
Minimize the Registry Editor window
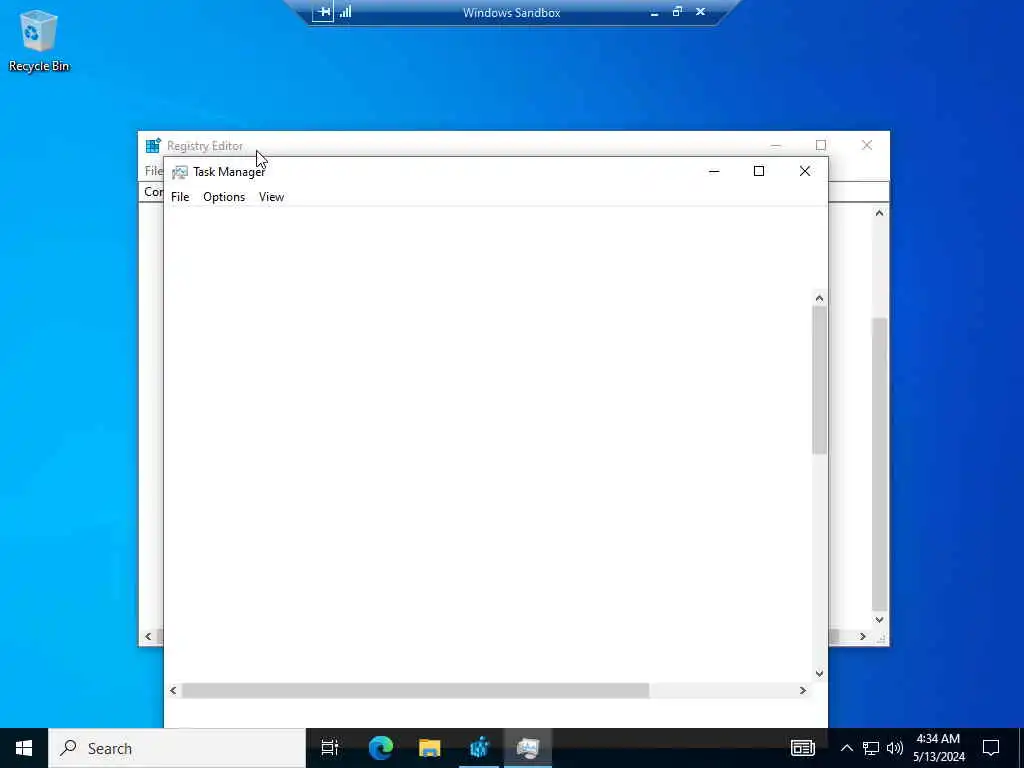click(776, 145)
